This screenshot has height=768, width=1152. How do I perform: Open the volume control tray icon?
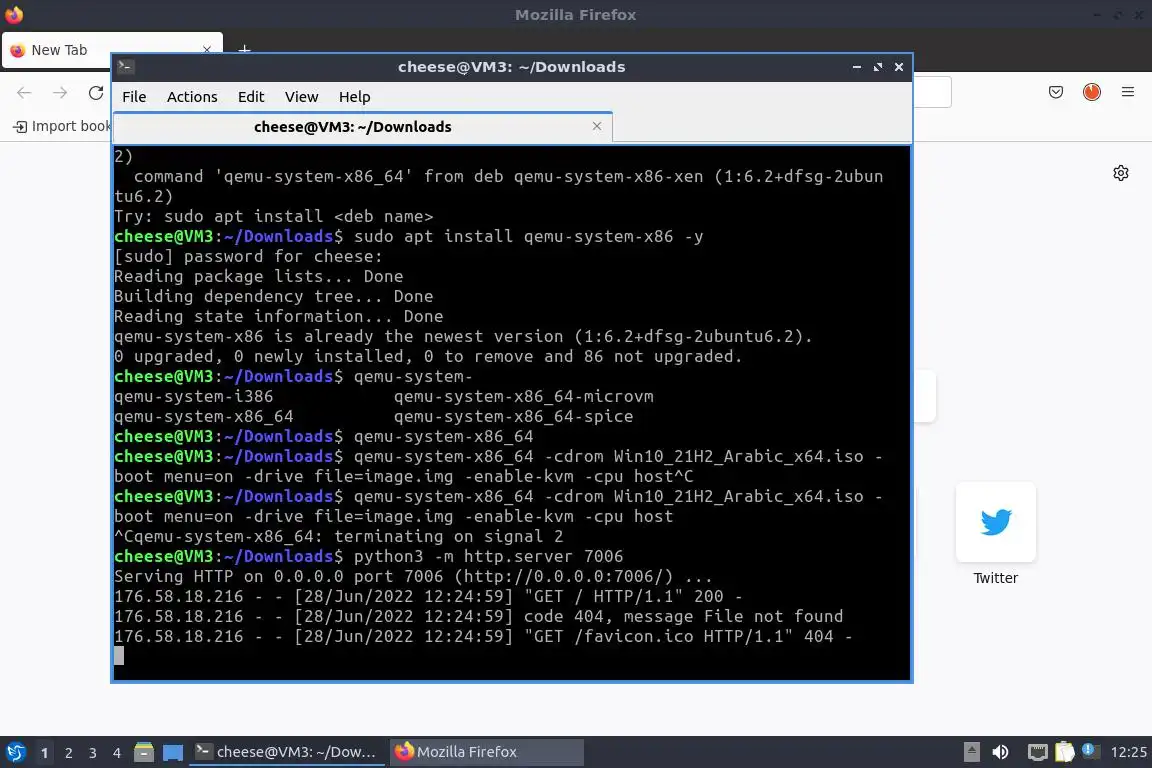pos(1000,752)
